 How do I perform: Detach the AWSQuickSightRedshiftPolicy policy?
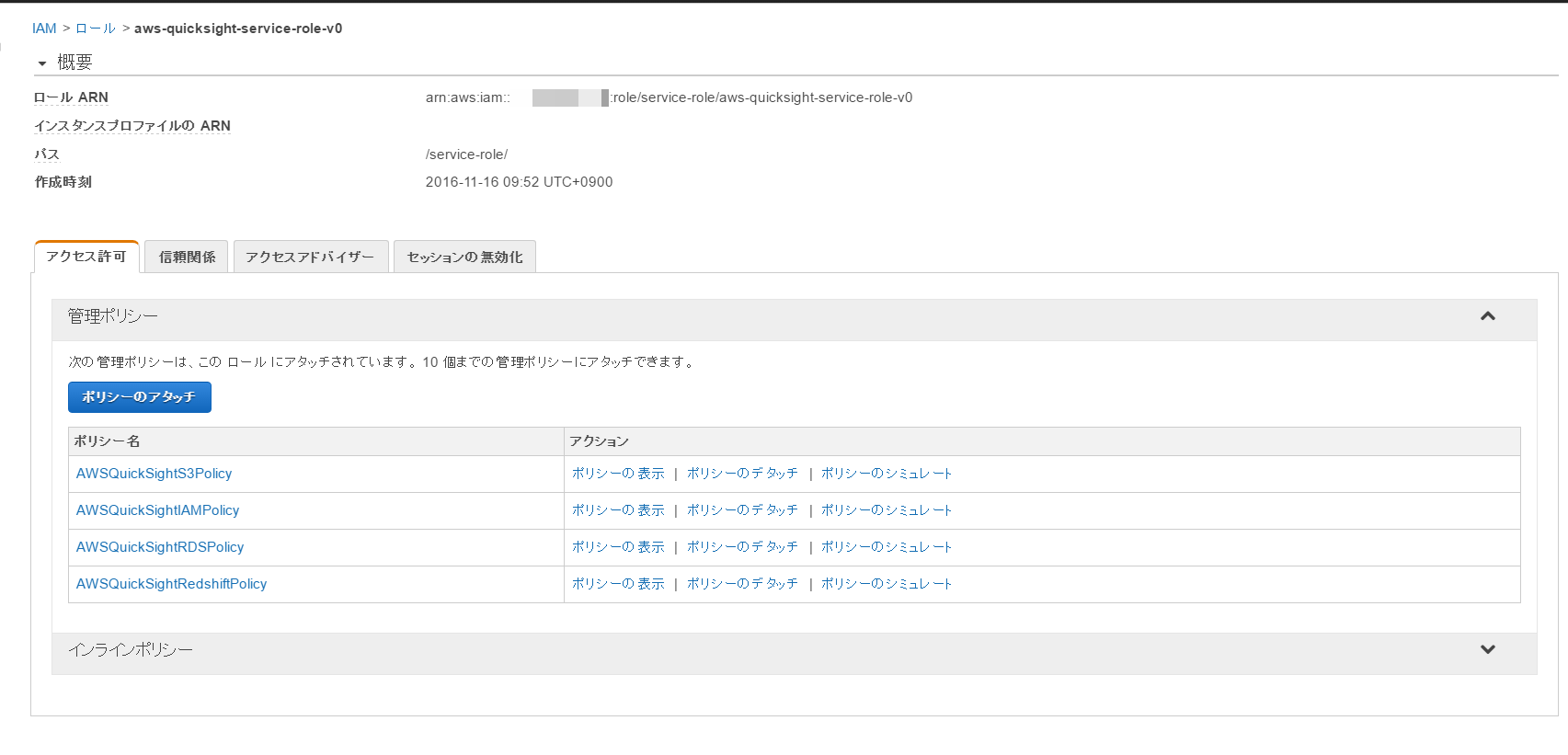(x=742, y=584)
